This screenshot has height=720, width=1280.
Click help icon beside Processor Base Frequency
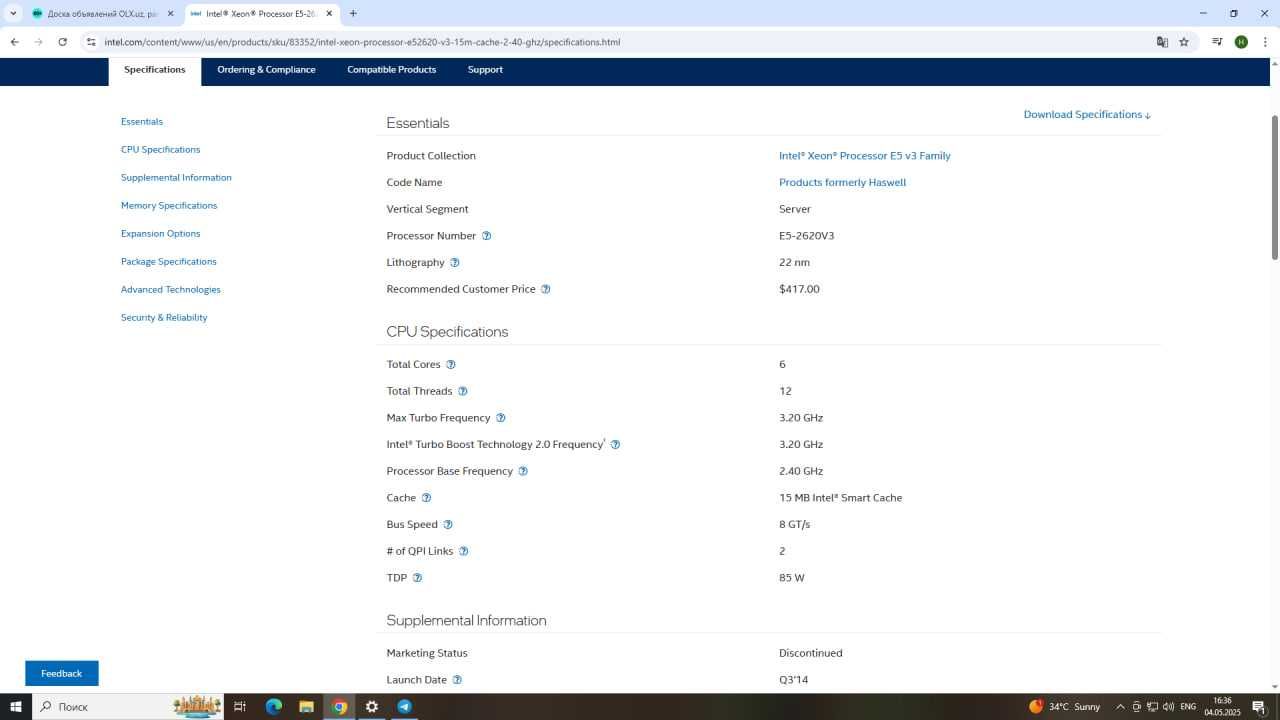[x=523, y=471]
